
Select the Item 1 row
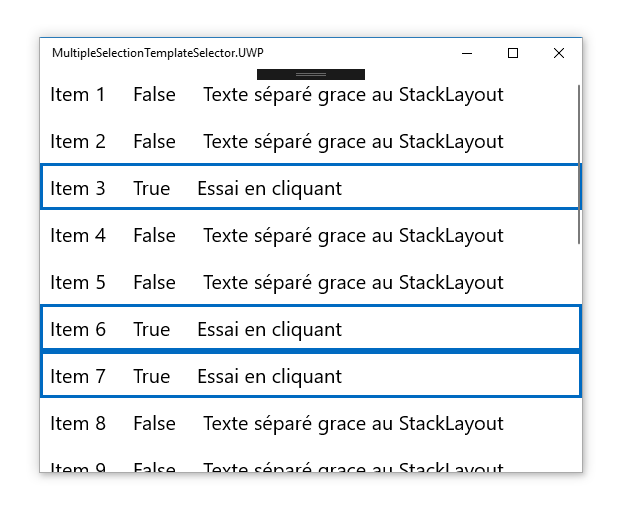tap(300, 95)
